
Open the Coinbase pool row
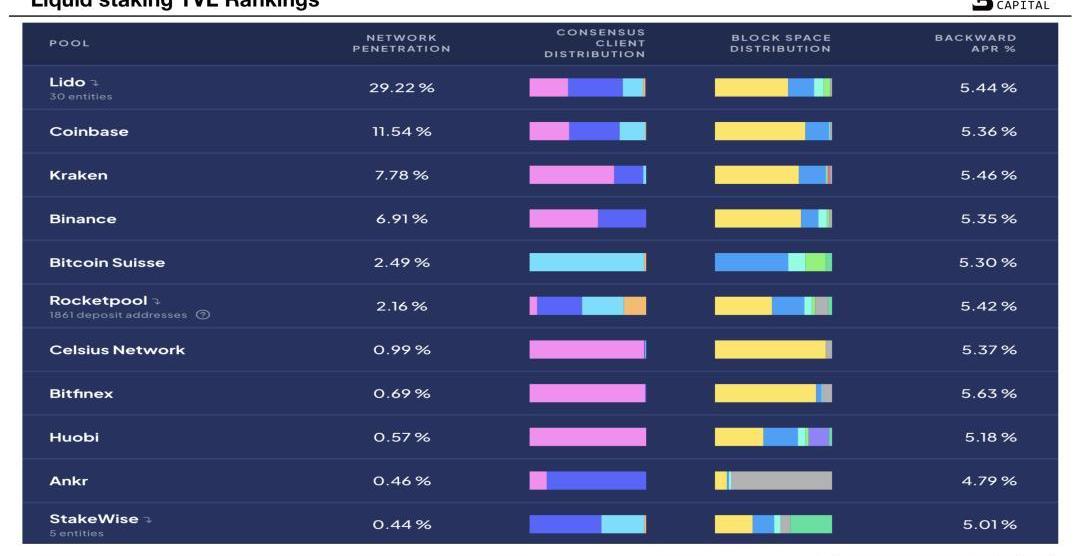[540, 131]
